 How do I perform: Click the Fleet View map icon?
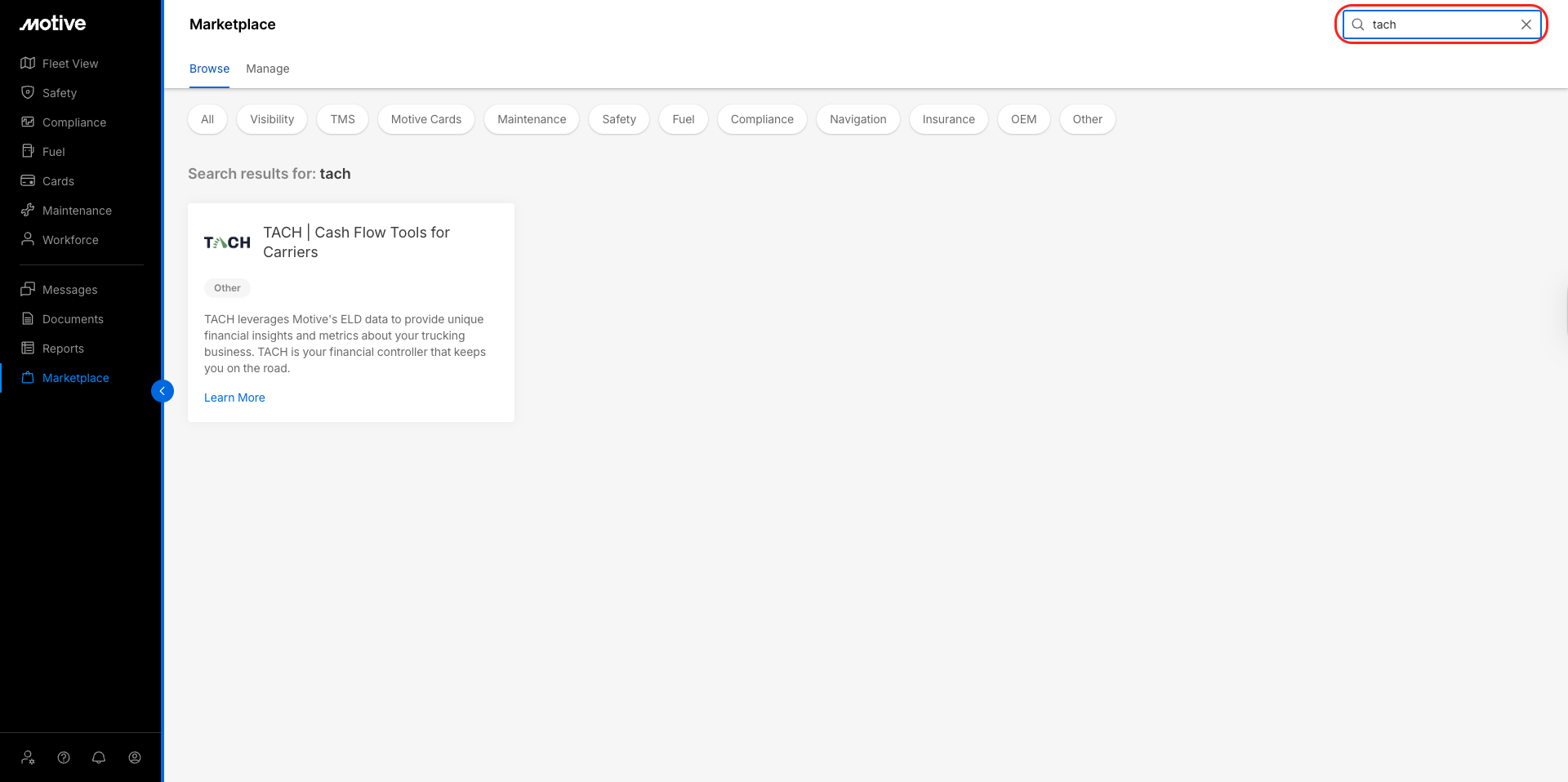point(28,63)
